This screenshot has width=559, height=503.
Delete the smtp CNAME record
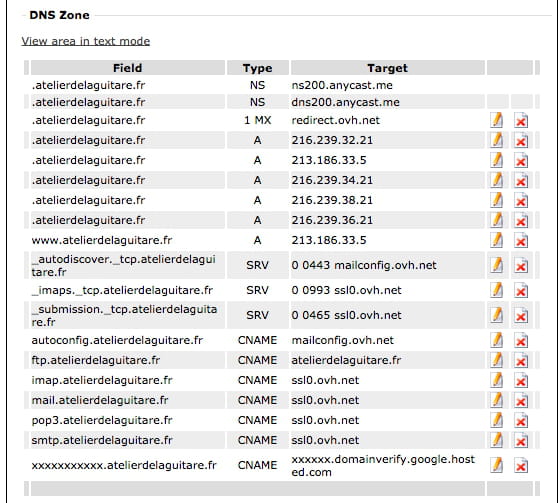click(x=521, y=440)
